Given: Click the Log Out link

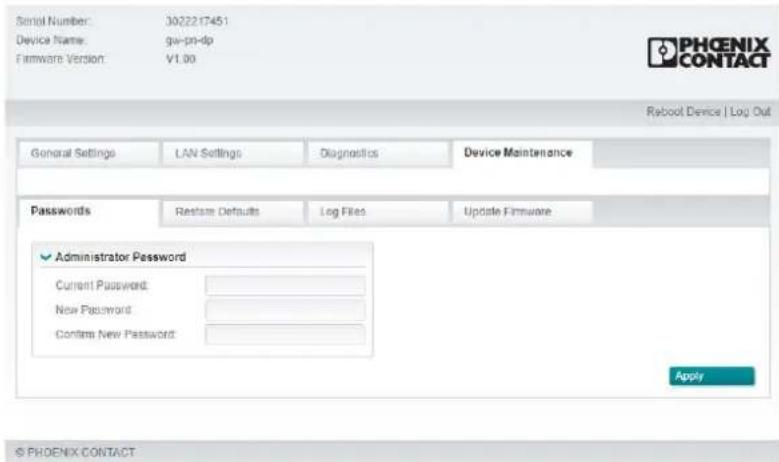Looking at the screenshot, I should 750,112.
